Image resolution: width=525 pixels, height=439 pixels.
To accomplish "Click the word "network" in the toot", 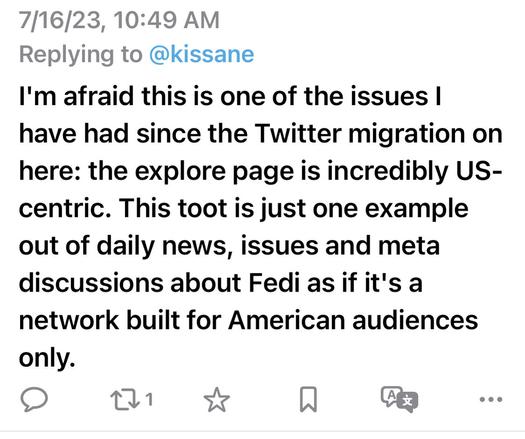I will tap(69, 320).
